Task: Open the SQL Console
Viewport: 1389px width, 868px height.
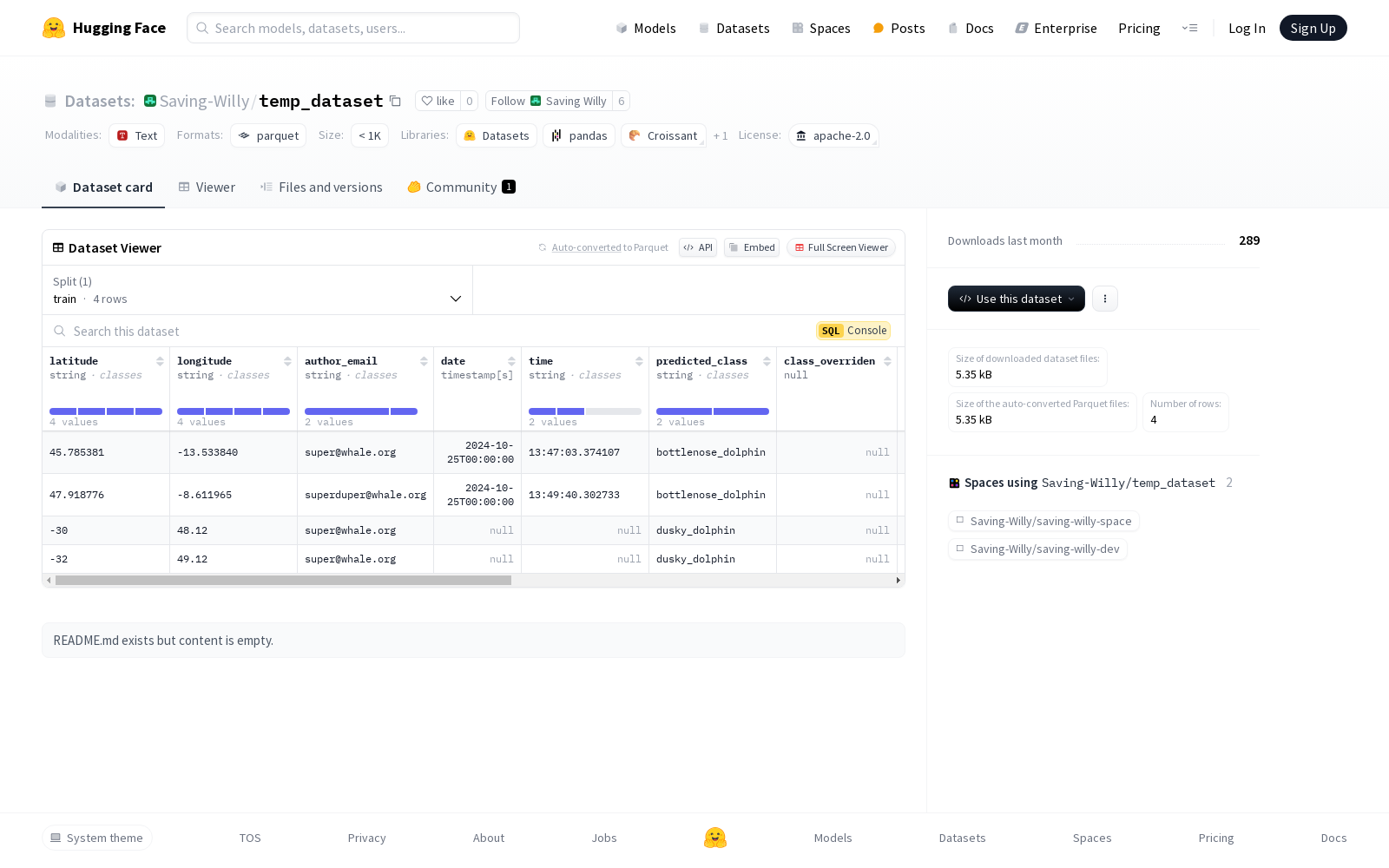Action: (x=853, y=331)
